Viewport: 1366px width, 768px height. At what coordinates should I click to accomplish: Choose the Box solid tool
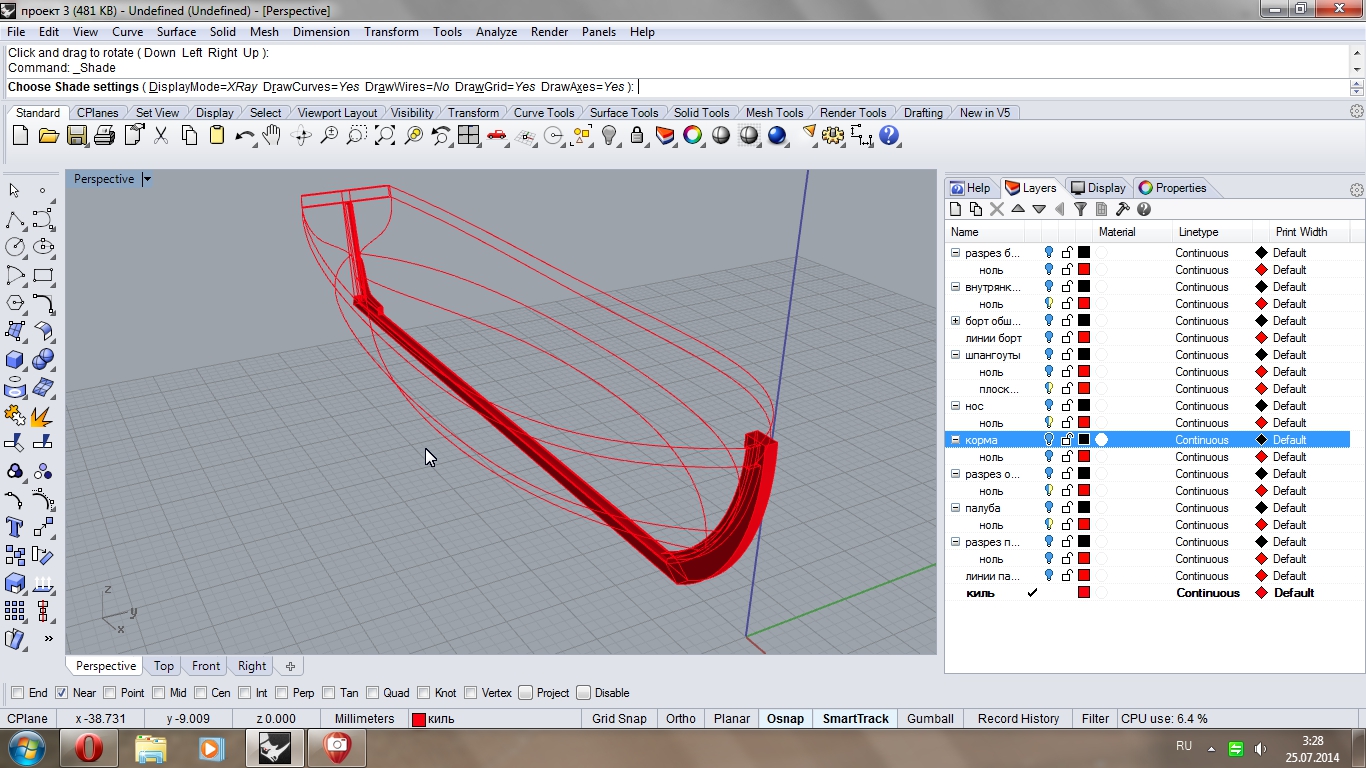click(x=15, y=359)
